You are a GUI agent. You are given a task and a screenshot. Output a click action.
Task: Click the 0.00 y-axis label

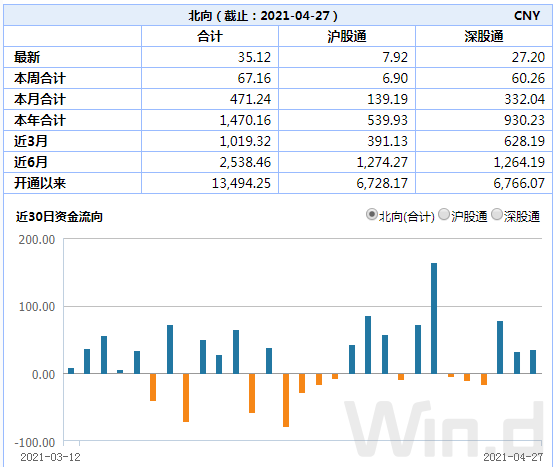click(43, 374)
